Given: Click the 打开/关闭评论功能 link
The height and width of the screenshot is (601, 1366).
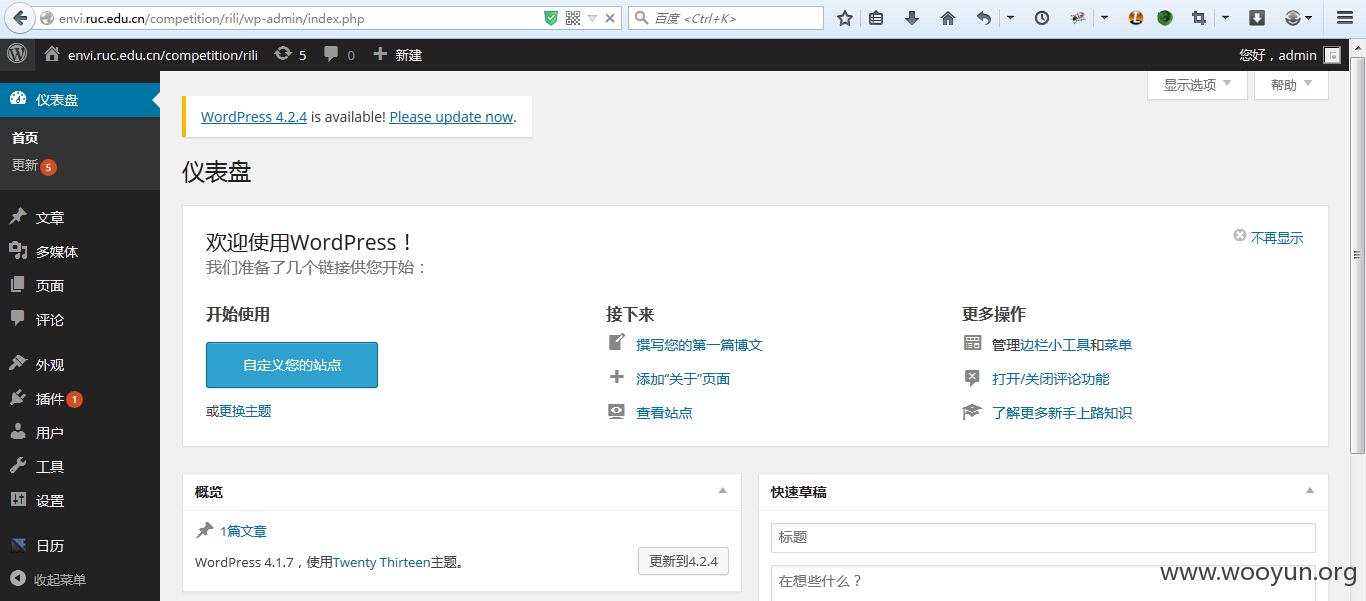Looking at the screenshot, I should pyautogui.click(x=1050, y=379).
